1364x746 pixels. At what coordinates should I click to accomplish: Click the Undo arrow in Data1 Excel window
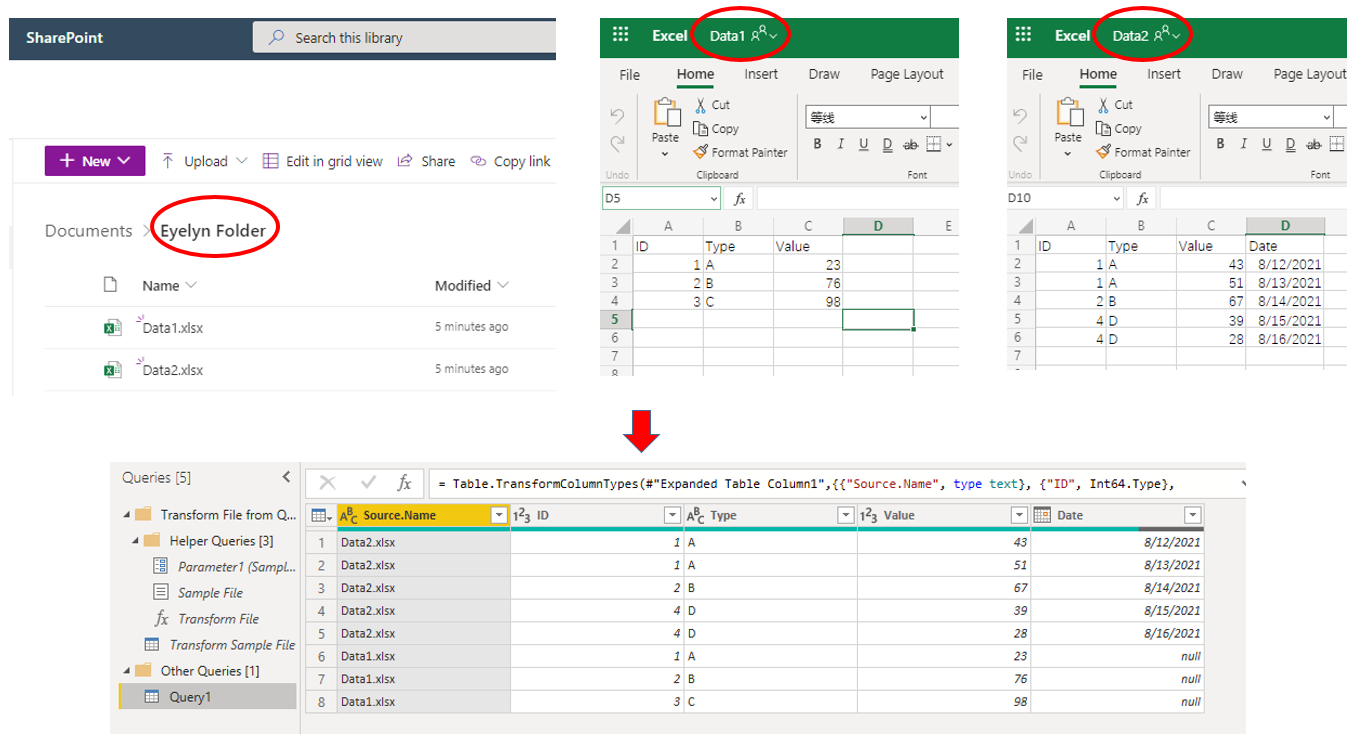pos(617,116)
